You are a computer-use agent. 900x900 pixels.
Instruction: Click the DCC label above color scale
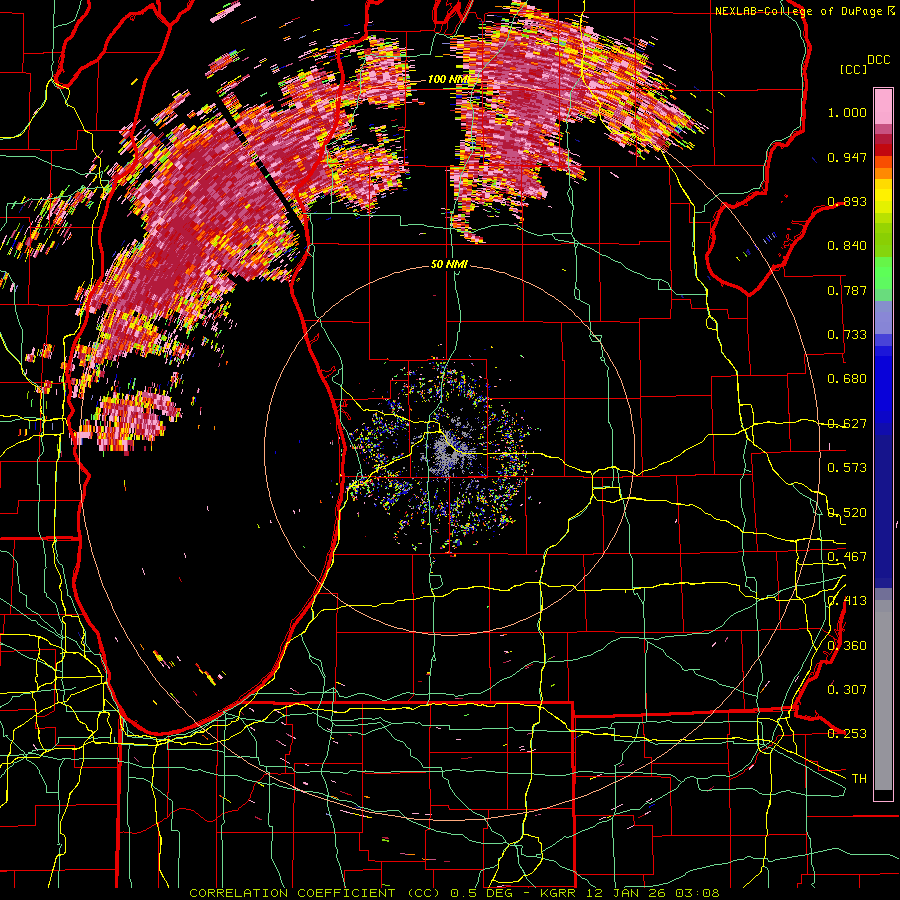878,60
